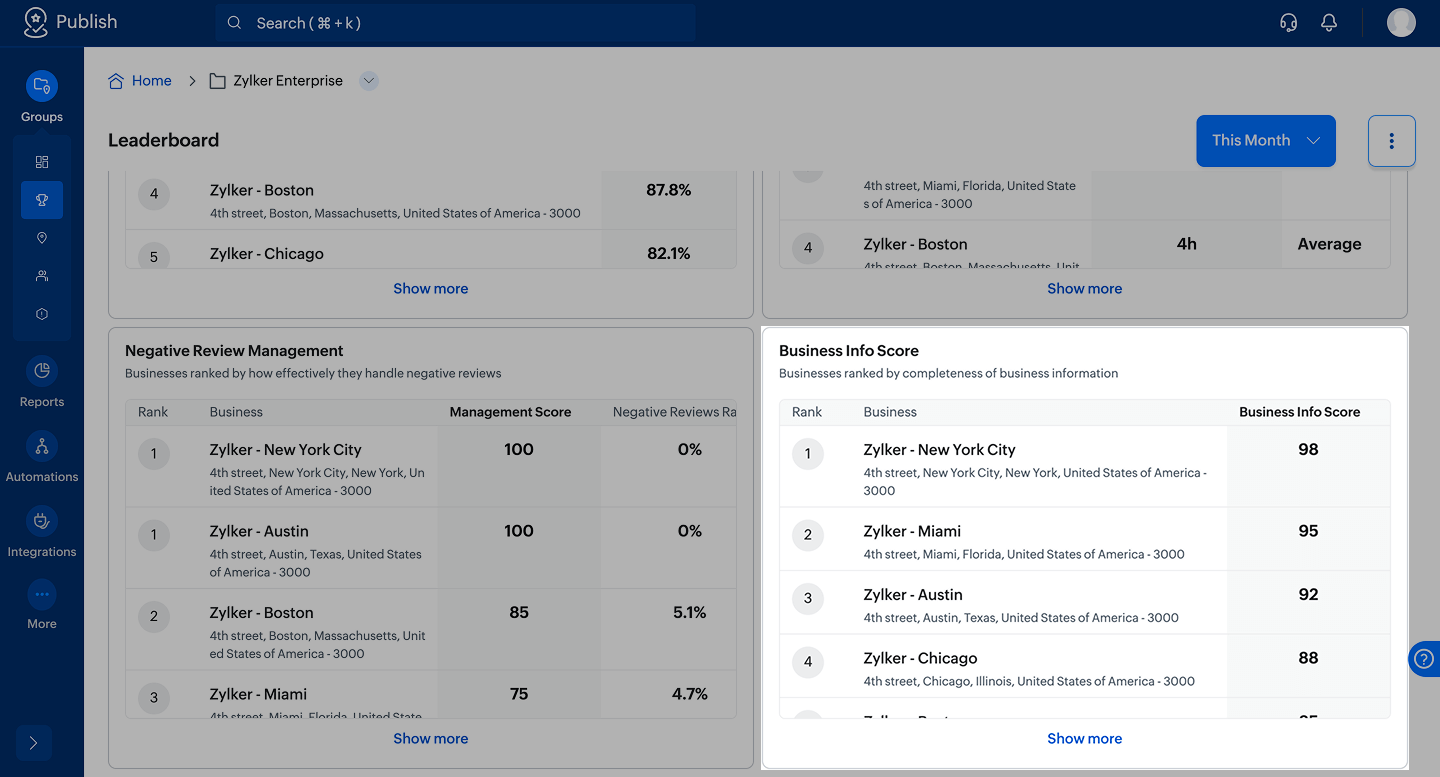
Task: Open the More menu in sidebar
Action: (x=42, y=596)
